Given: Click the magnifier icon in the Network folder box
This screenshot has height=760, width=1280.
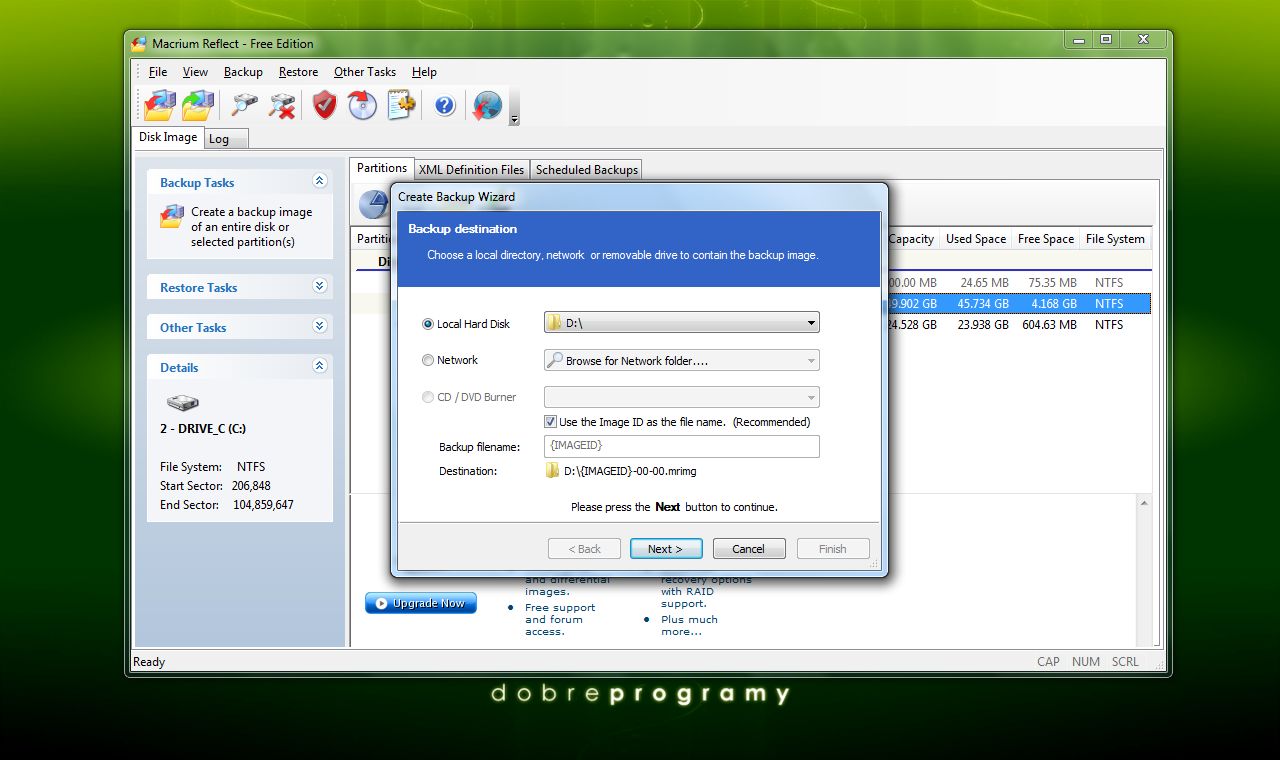Looking at the screenshot, I should [554, 360].
